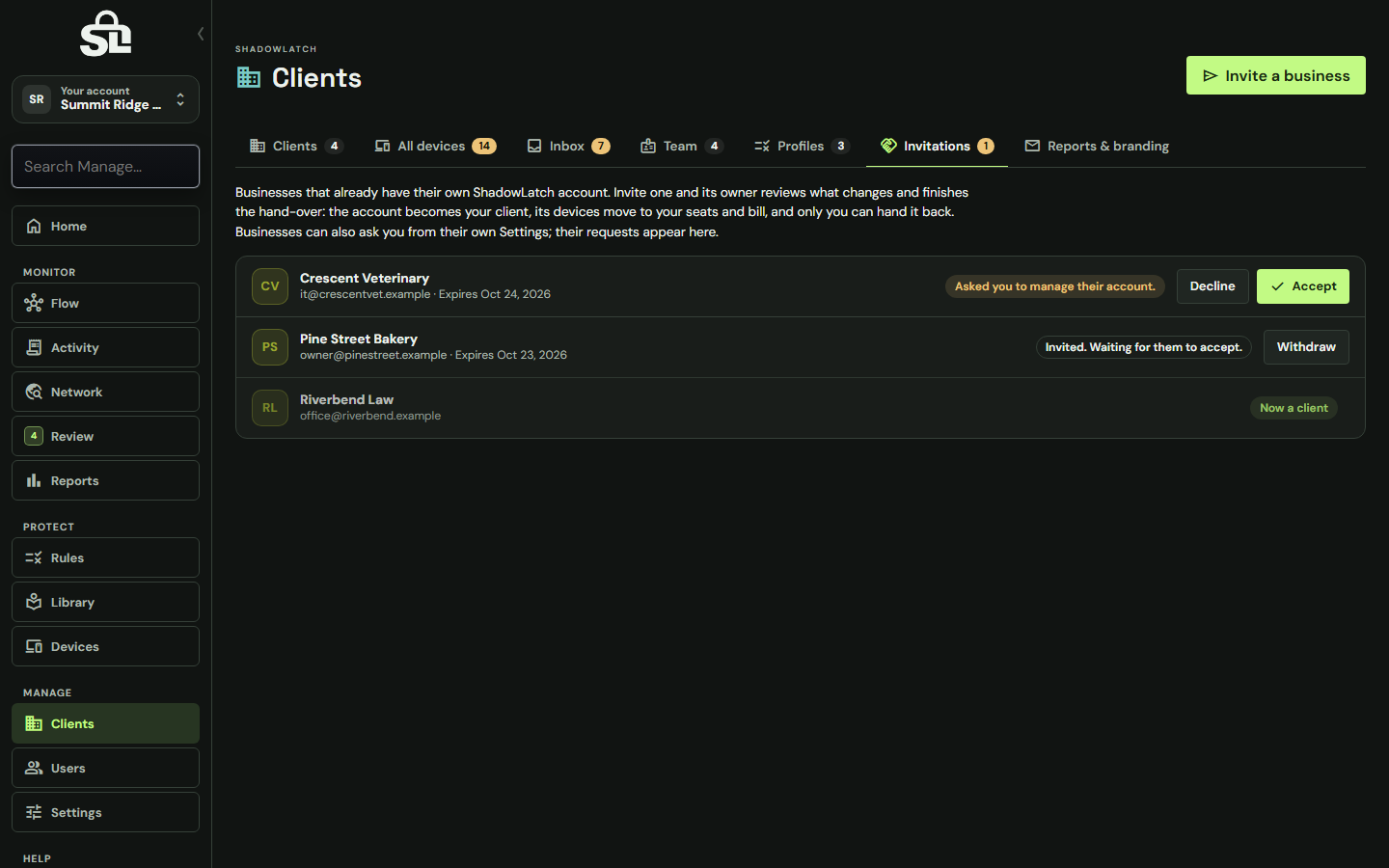
Task: Switch to the Clients tab
Action: (296, 146)
